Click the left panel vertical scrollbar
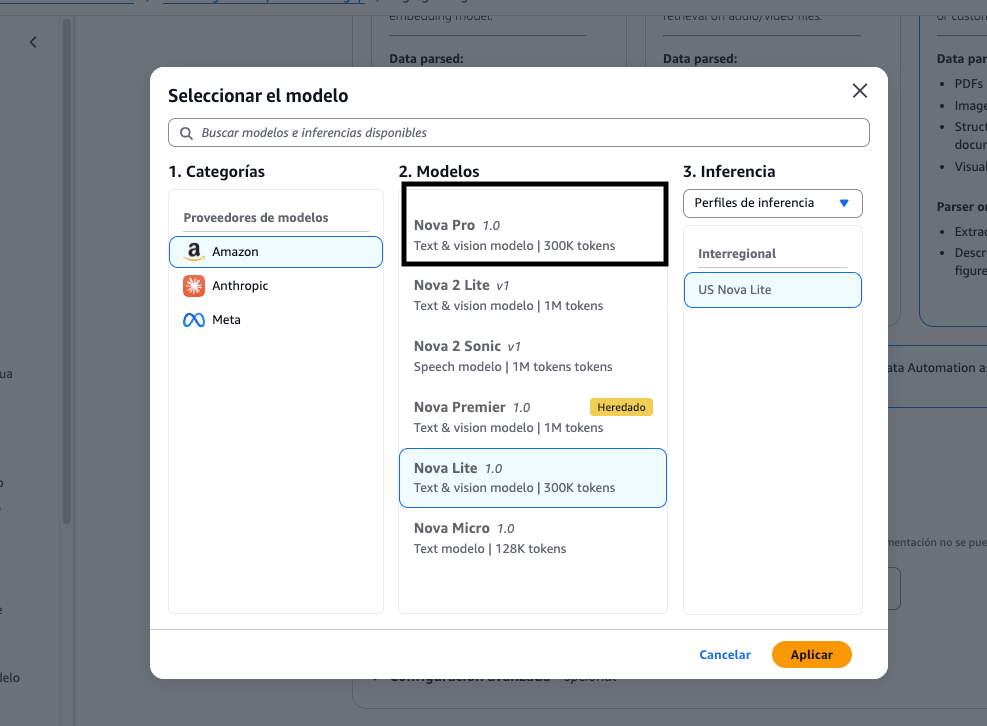The width and height of the screenshot is (987, 726). point(67,271)
